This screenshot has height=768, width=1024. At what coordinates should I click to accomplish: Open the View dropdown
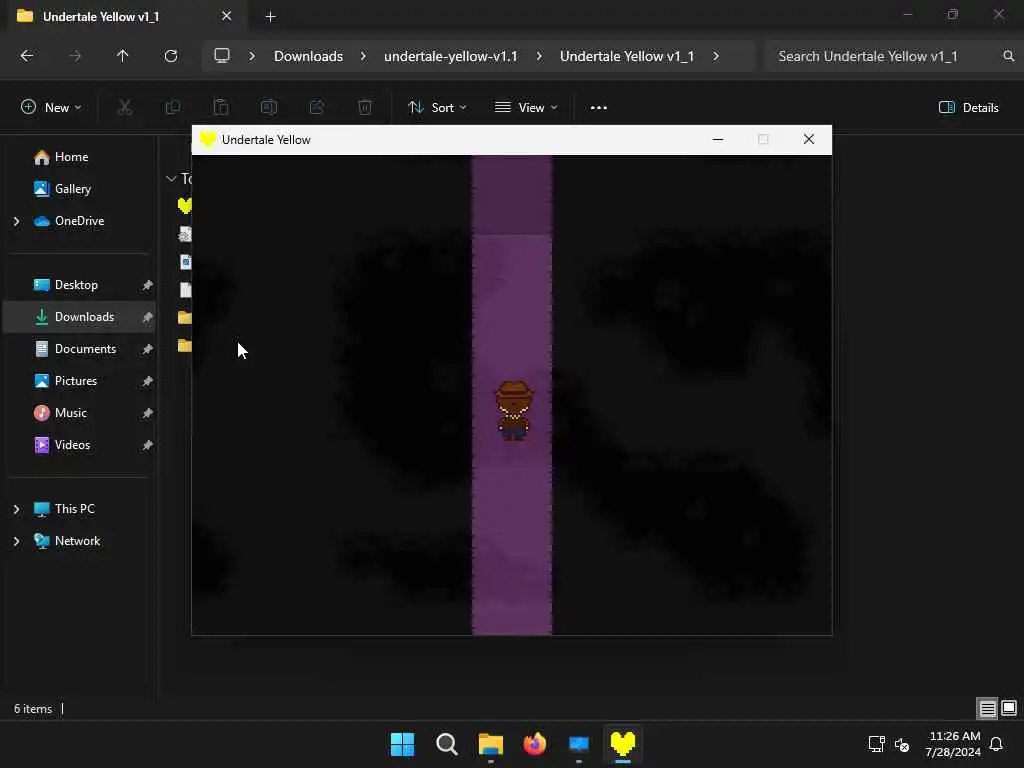(x=526, y=108)
